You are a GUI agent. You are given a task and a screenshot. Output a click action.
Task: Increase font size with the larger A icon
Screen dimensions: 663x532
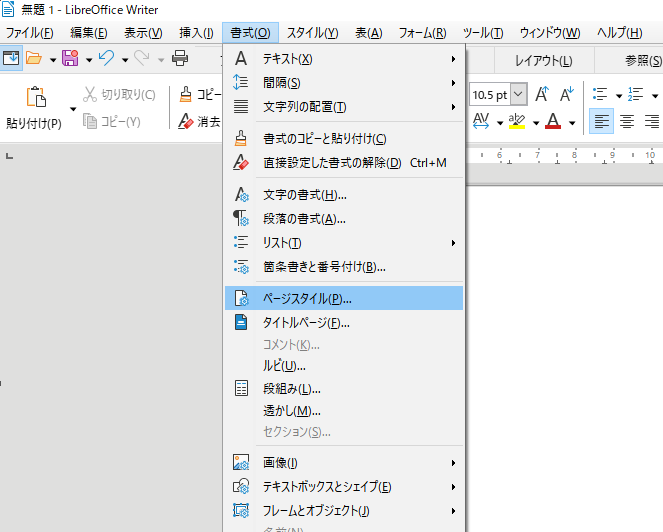coord(542,94)
